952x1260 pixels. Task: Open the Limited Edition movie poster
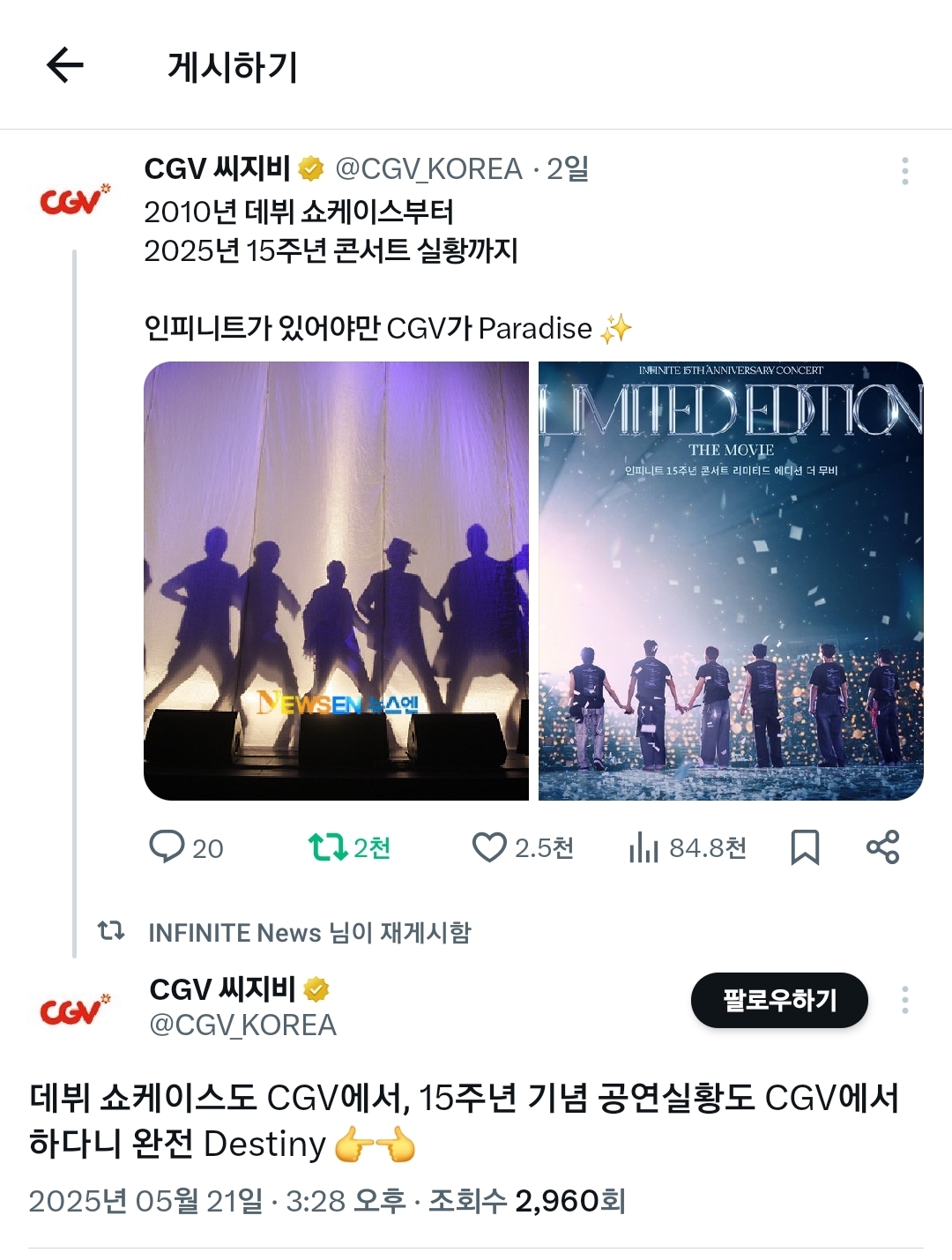click(731, 581)
